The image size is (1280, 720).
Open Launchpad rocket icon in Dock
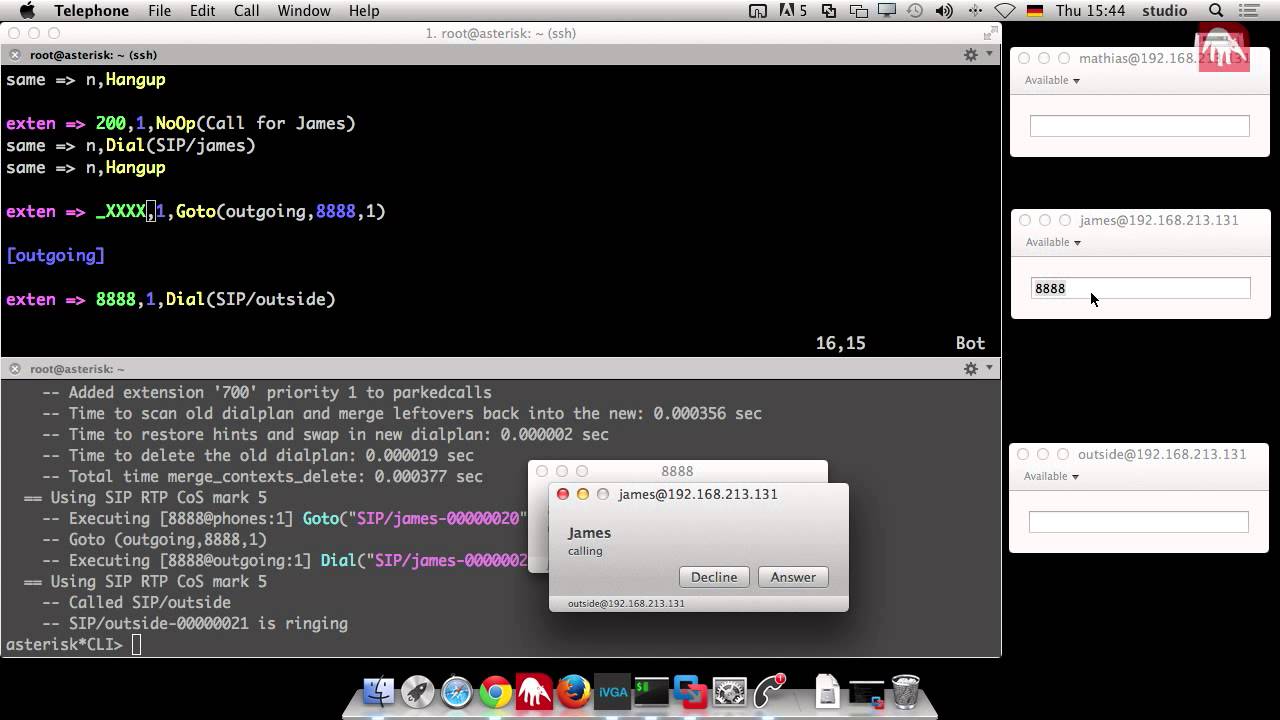pos(417,692)
